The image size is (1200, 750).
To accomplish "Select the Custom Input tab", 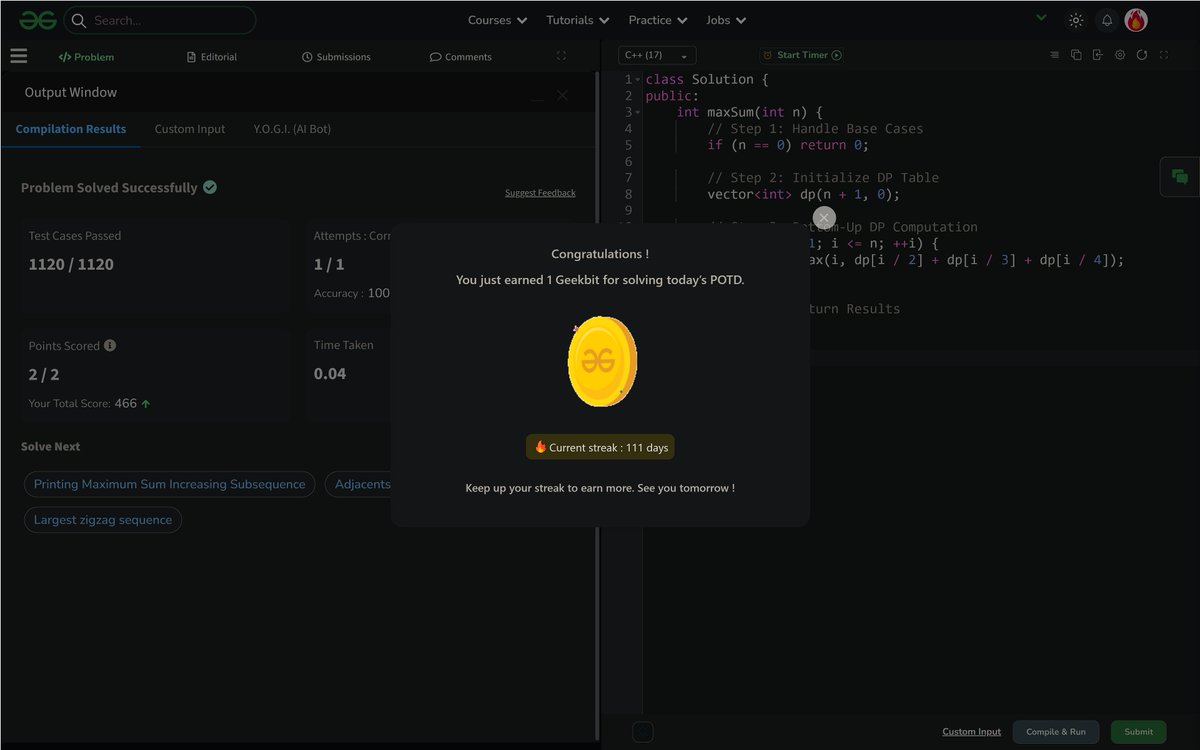I will tap(190, 129).
